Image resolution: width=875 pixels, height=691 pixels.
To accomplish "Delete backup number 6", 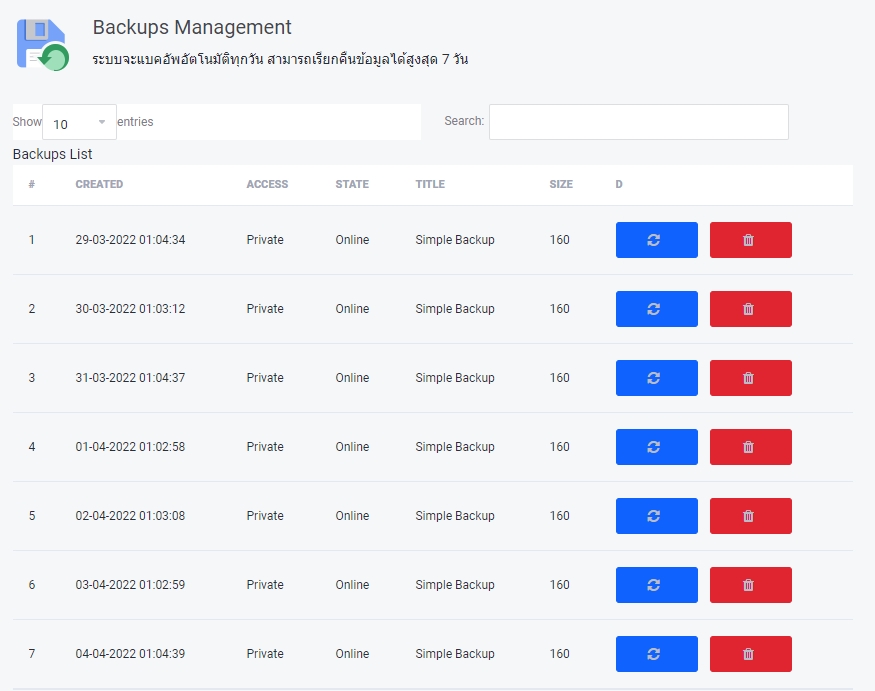I will point(750,585).
